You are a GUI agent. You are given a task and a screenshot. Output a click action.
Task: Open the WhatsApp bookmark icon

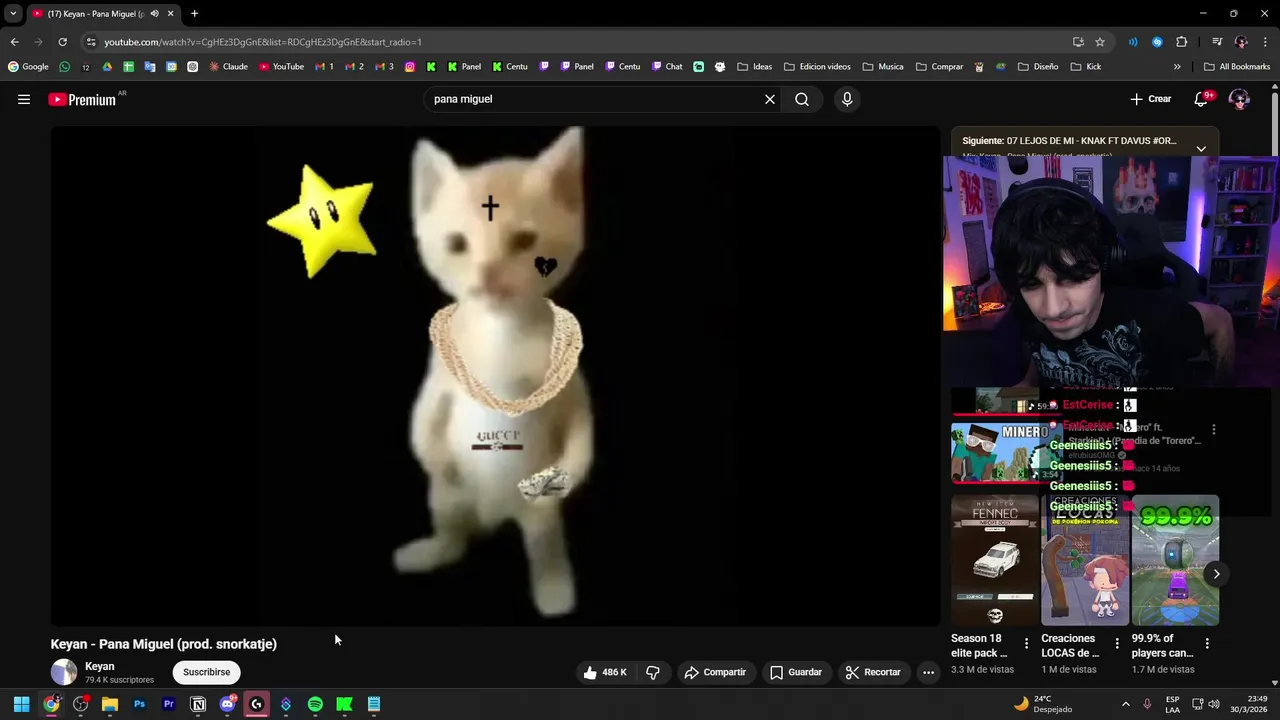65,67
